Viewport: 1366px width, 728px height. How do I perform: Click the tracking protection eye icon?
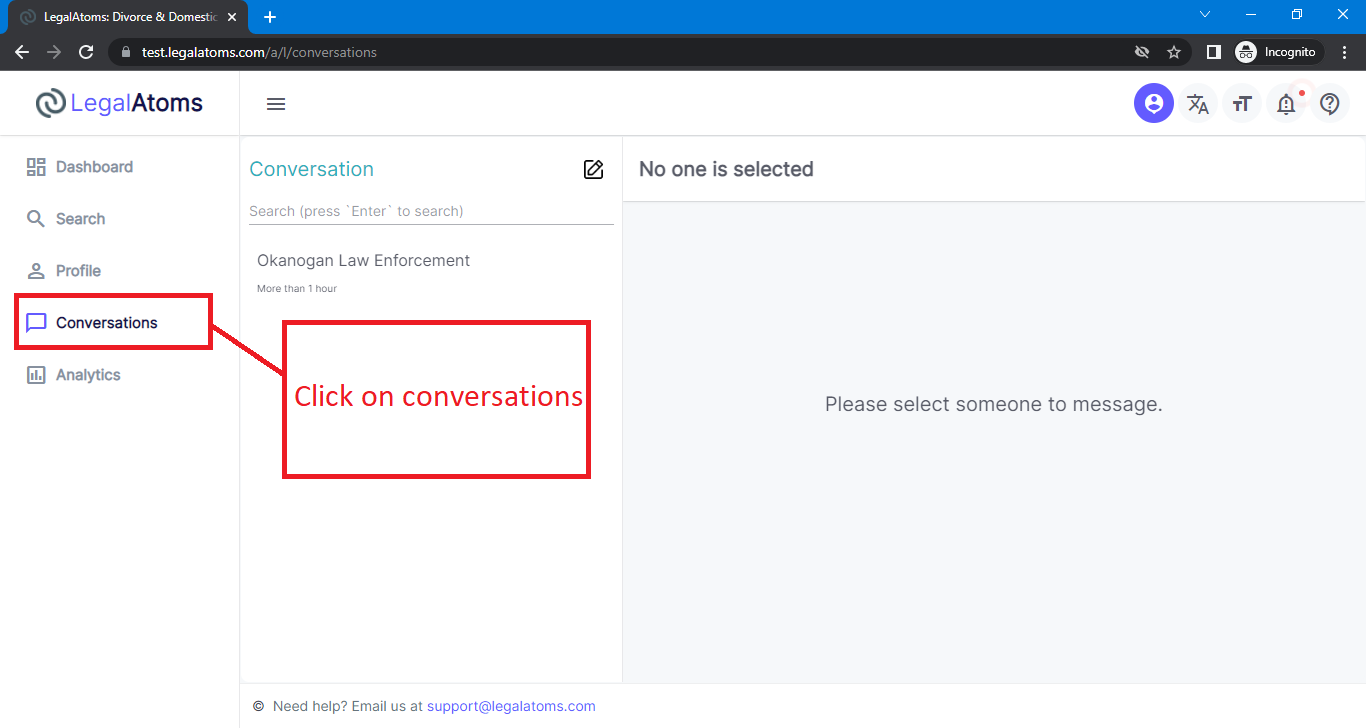point(1142,52)
